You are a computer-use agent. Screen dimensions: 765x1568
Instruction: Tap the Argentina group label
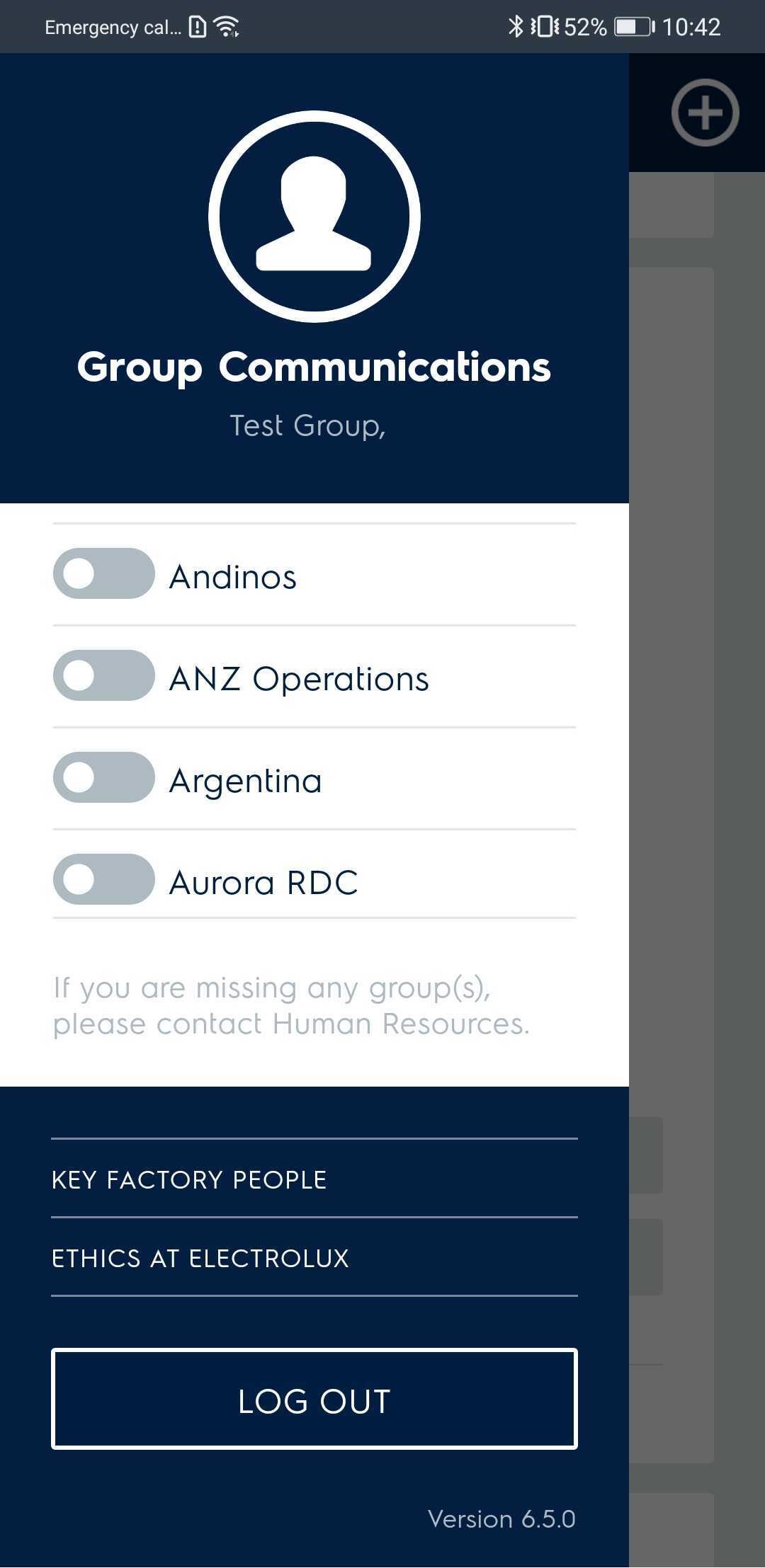click(246, 781)
